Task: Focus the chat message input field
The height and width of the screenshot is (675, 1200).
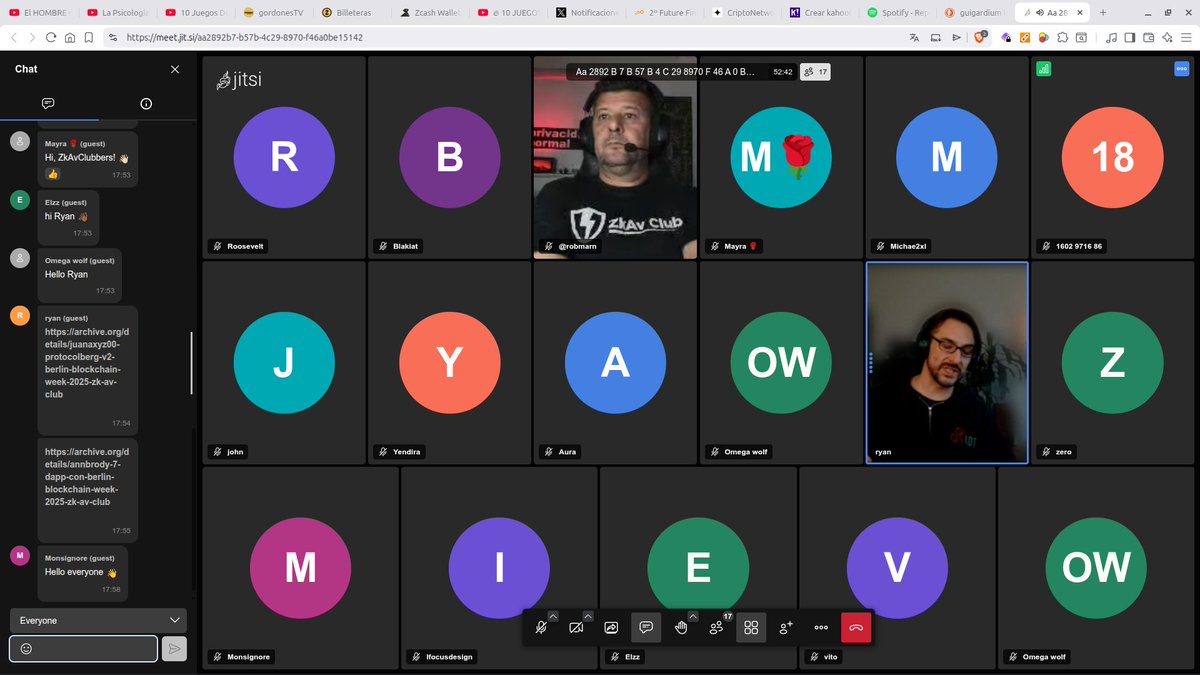Action: click(x=84, y=649)
